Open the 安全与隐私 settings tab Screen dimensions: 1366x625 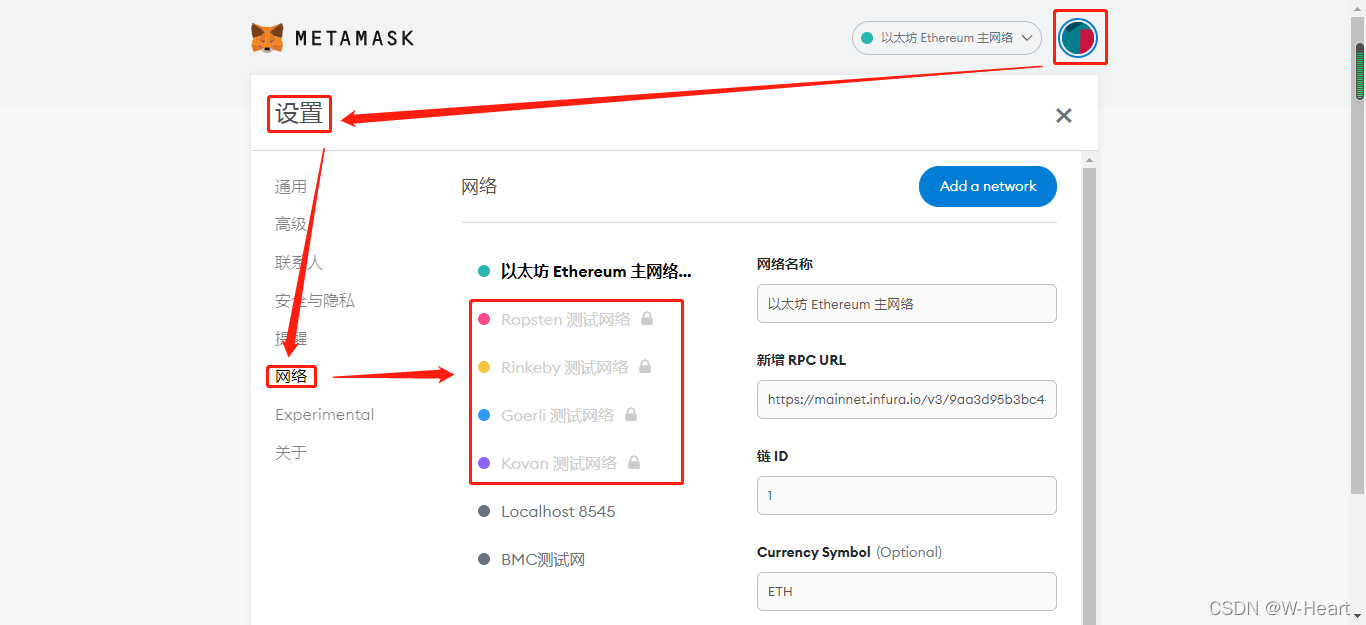click(315, 300)
